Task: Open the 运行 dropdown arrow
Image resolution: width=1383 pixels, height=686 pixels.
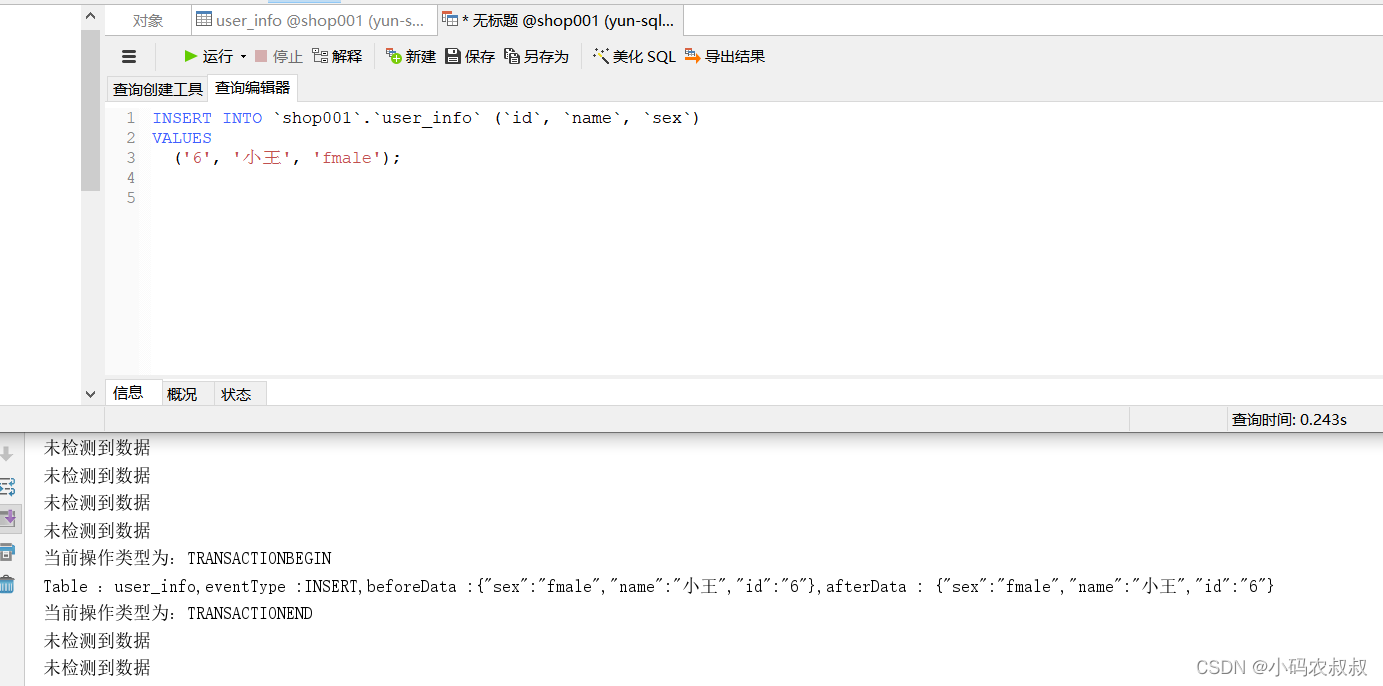Action: pos(243,57)
